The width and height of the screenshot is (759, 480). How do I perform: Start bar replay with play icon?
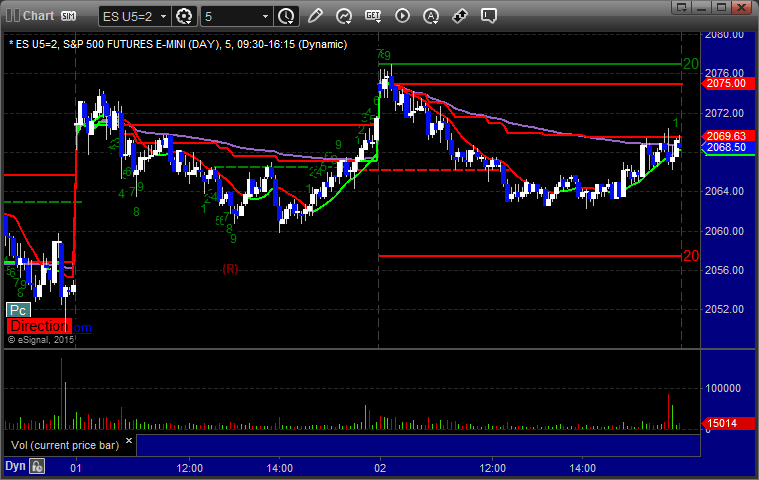pos(402,16)
